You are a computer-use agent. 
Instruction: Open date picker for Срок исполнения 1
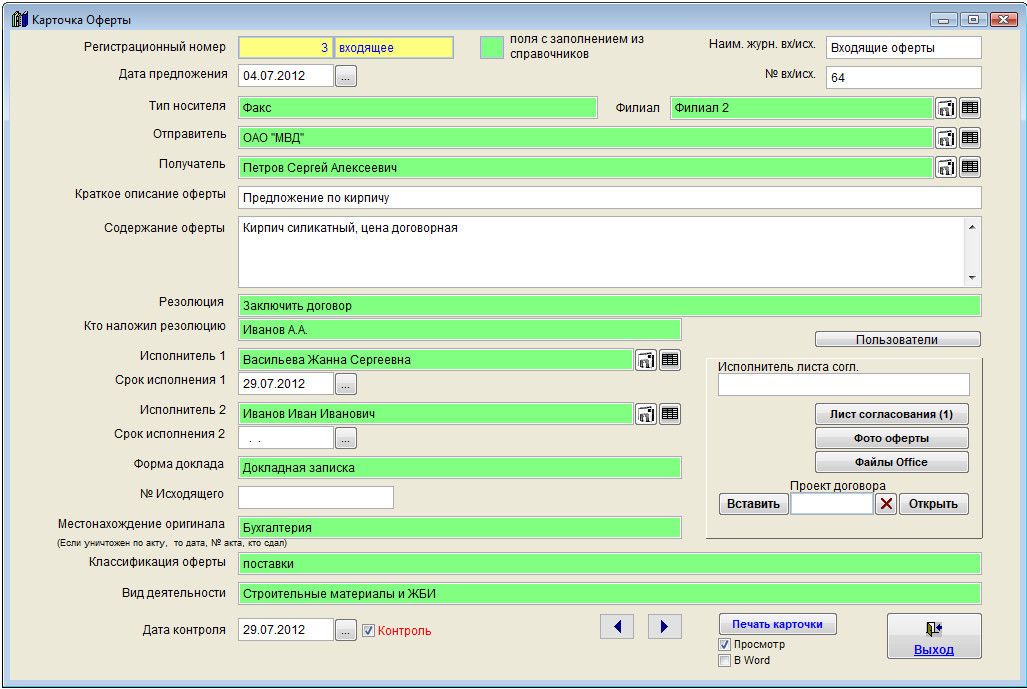pyautogui.click(x=345, y=384)
